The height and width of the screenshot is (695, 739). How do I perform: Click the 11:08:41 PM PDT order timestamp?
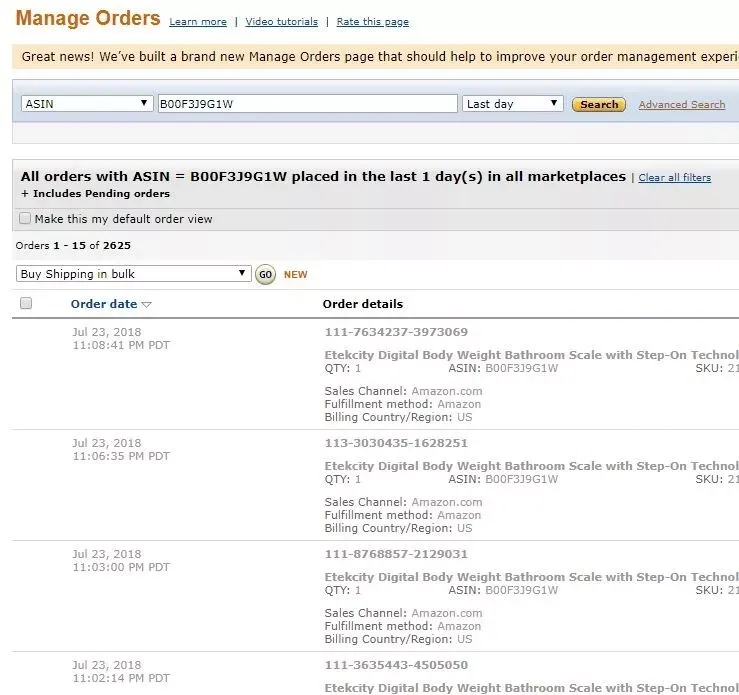coord(121,345)
